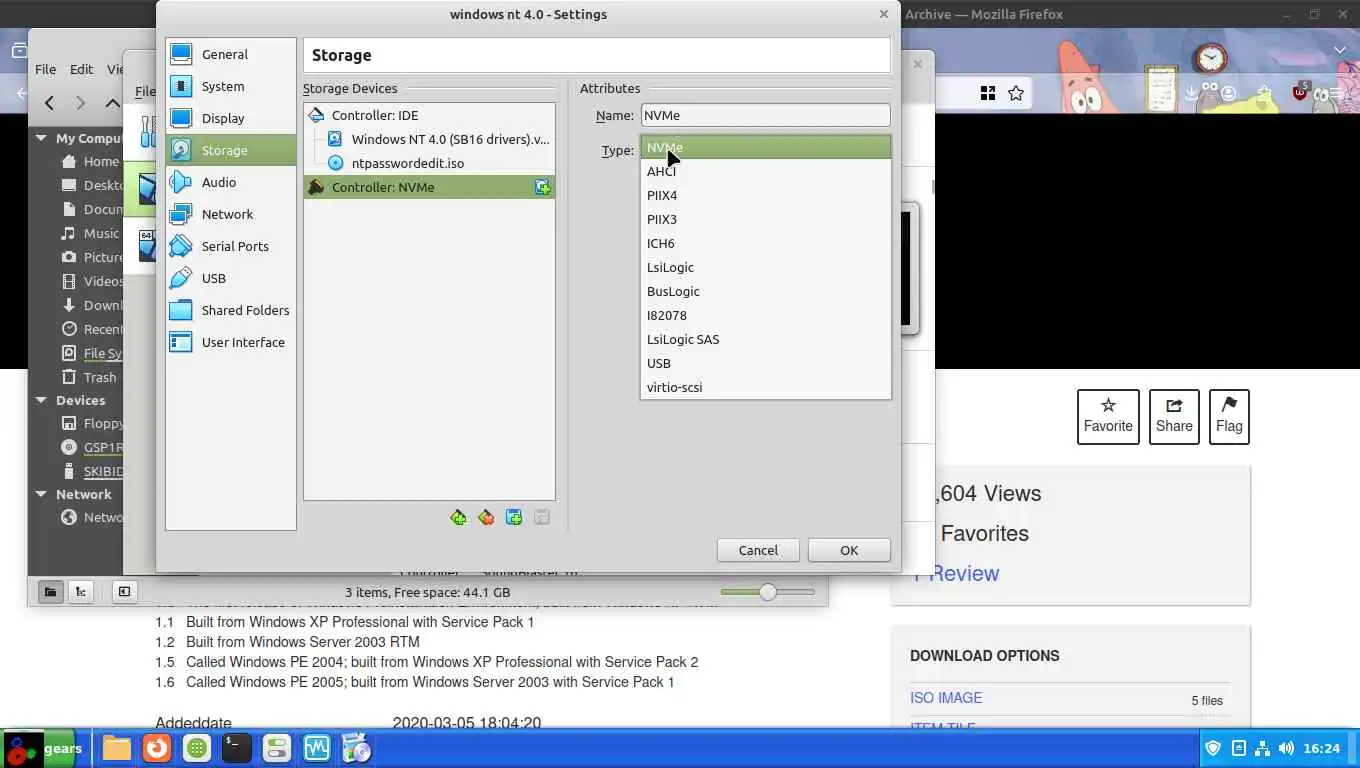Click the add attachment icon below device list

(x=514, y=517)
